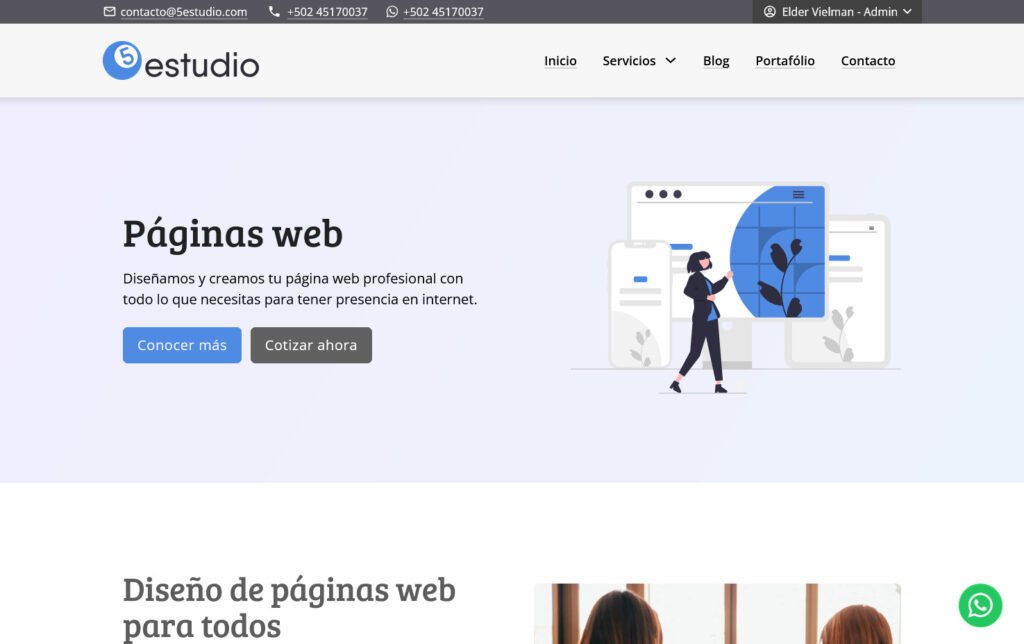Expand the Servicios menu chevron
This screenshot has width=1024, height=644.
[x=671, y=61]
